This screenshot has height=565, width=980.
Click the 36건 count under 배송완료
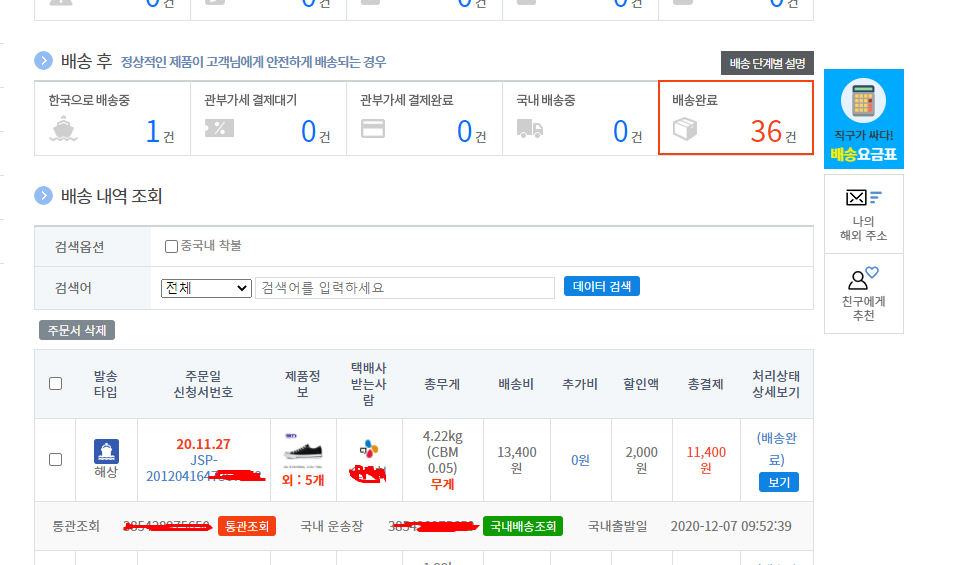pyautogui.click(x=774, y=132)
